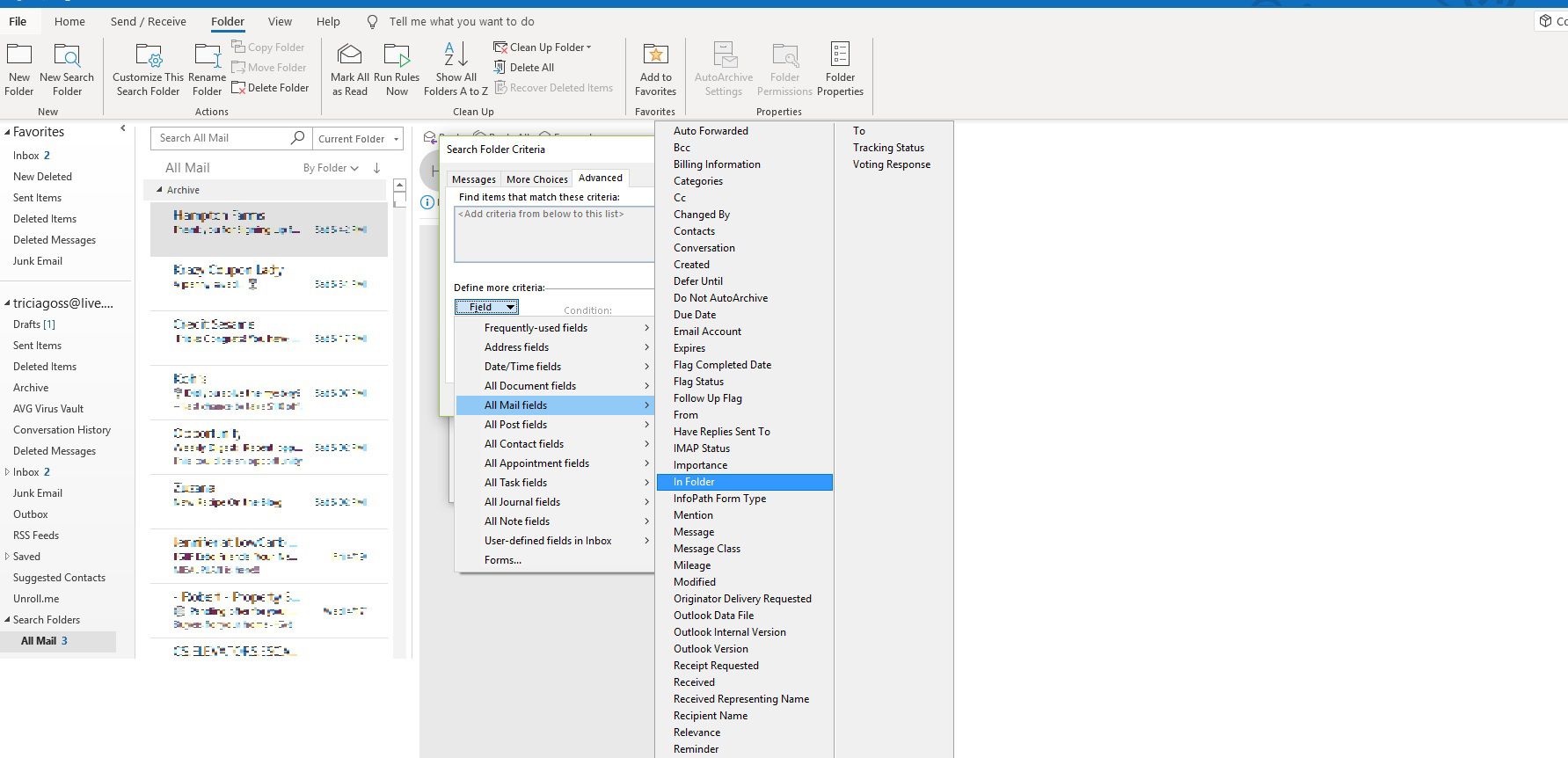Click Recover Deleted Items
This screenshot has width=1568, height=758.
[553, 88]
